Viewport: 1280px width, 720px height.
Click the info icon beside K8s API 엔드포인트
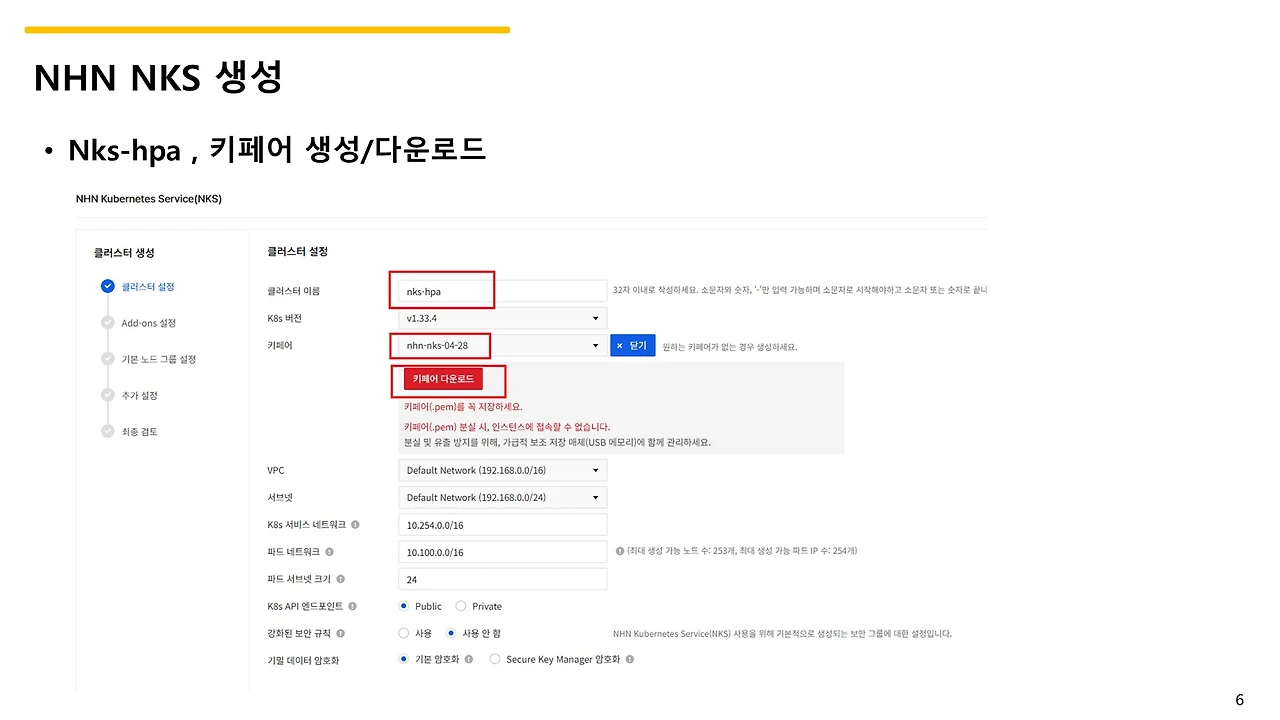tap(352, 606)
